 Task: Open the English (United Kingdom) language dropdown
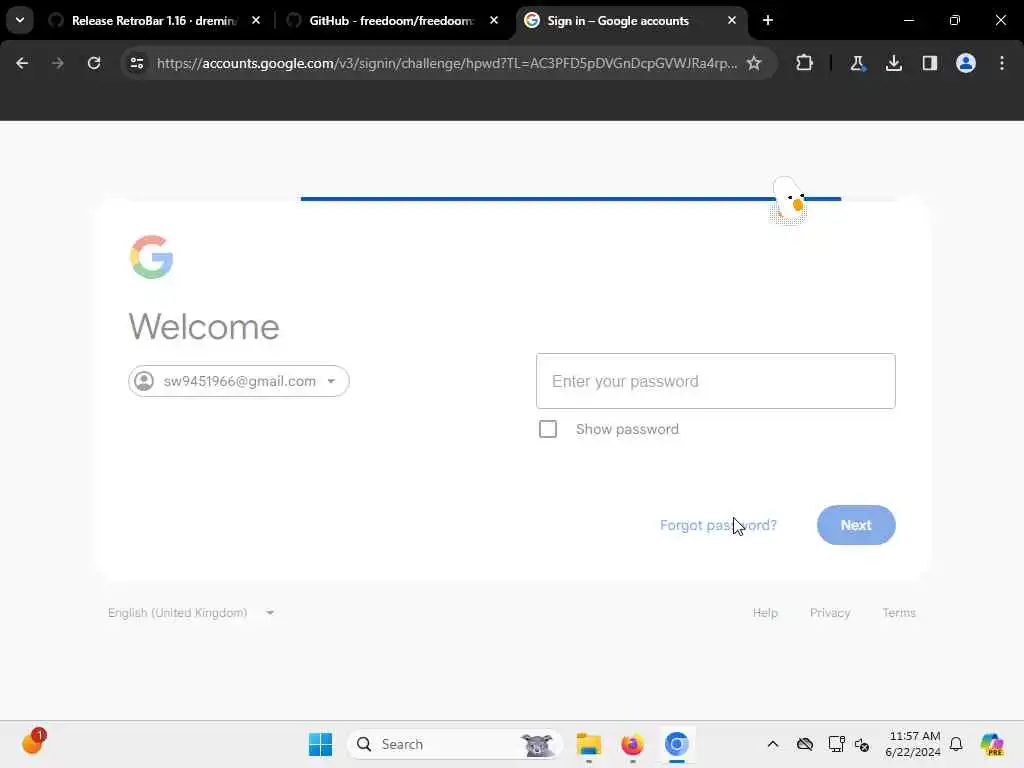click(191, 613)
